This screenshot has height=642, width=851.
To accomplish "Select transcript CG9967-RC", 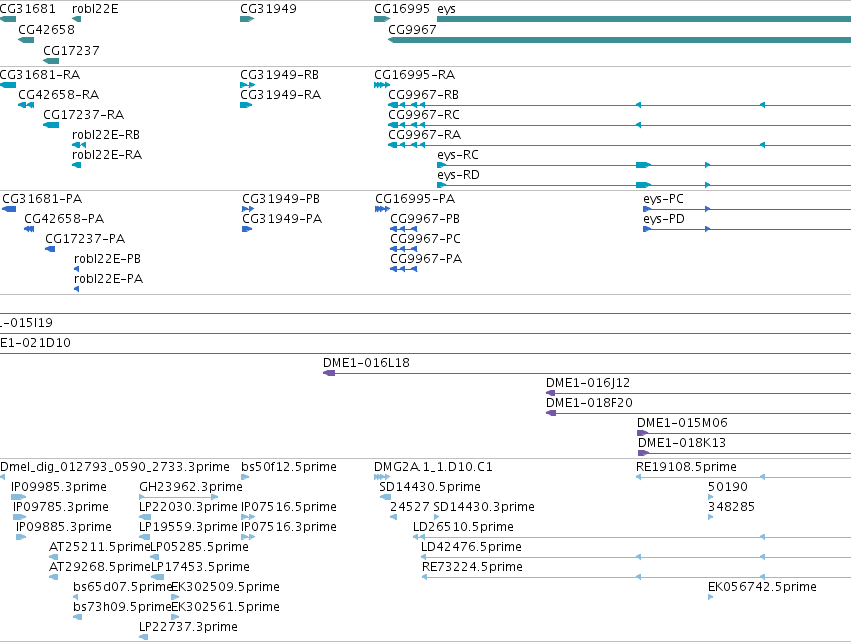I will click(424, 115).
